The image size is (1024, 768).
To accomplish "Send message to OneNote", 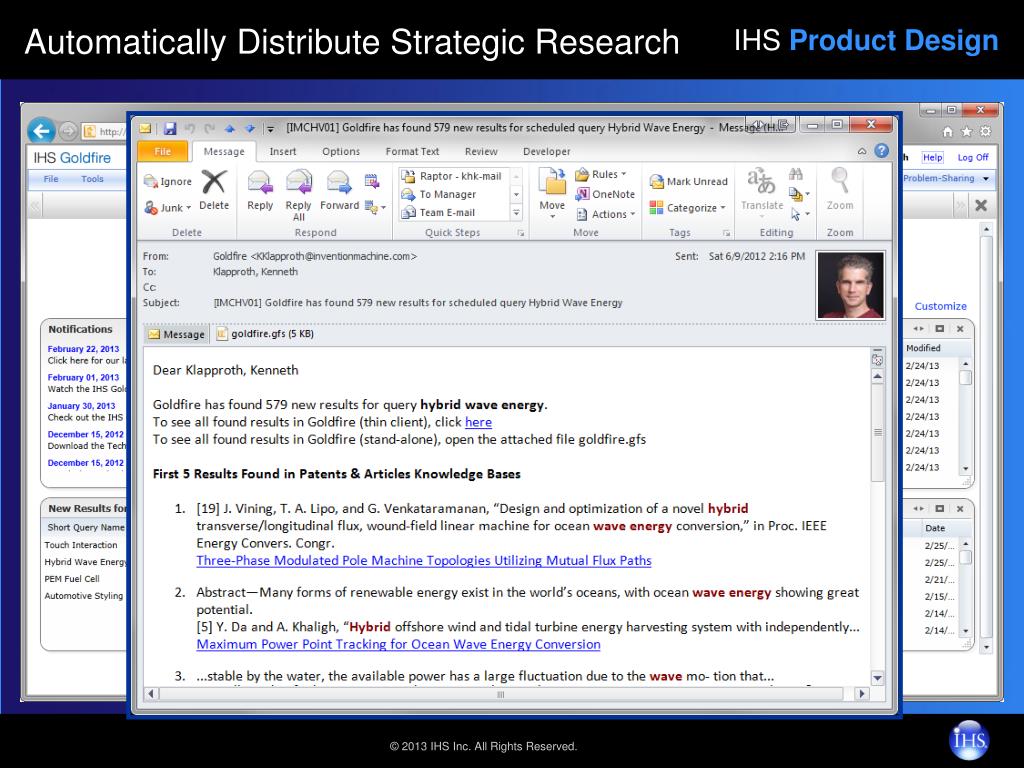I will tap(605, 194).
